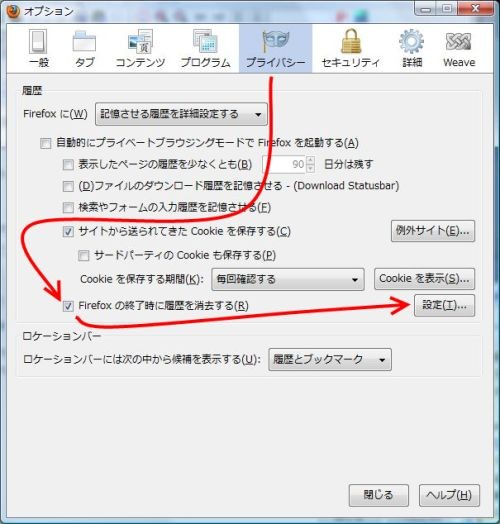The width and height of the screenshot is (500, 524).
Task: Close the オプション window with X
Action: [x=475, y=8]
